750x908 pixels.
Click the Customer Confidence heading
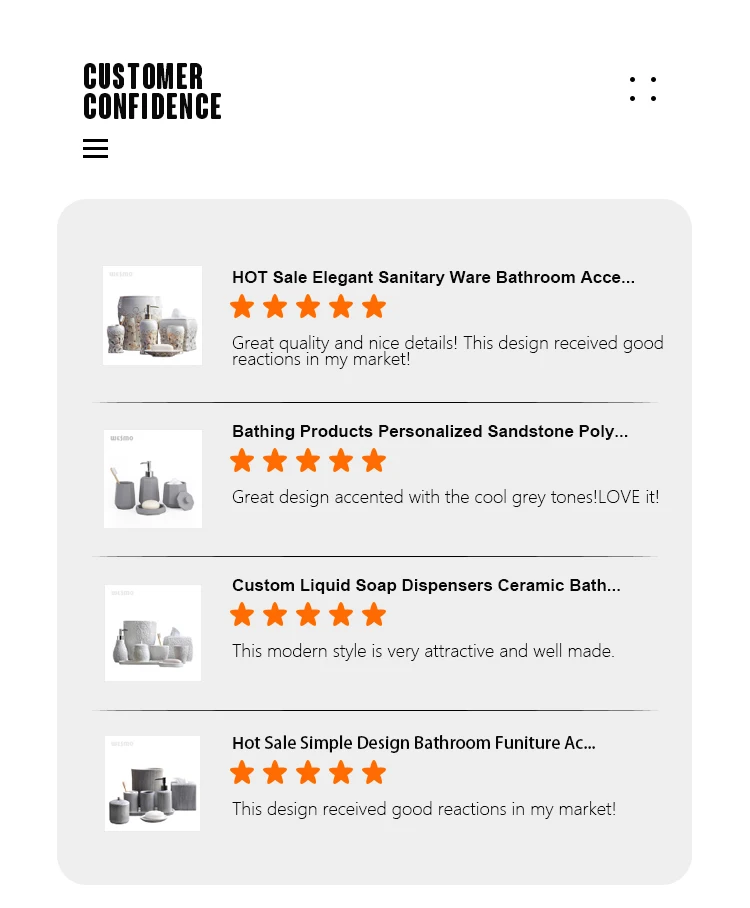[152, 91]
